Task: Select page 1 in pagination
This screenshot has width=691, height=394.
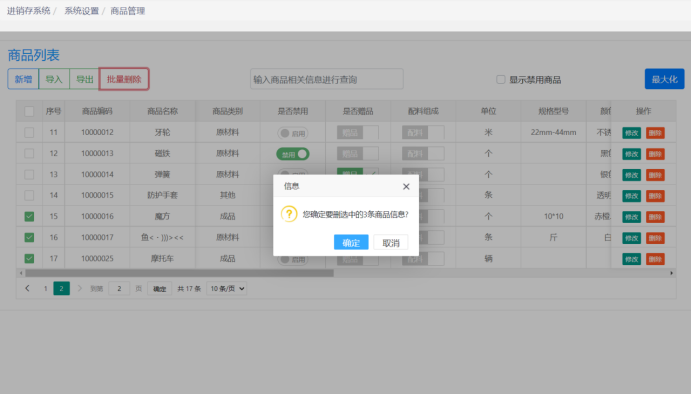Action: (x=45, y=289)
